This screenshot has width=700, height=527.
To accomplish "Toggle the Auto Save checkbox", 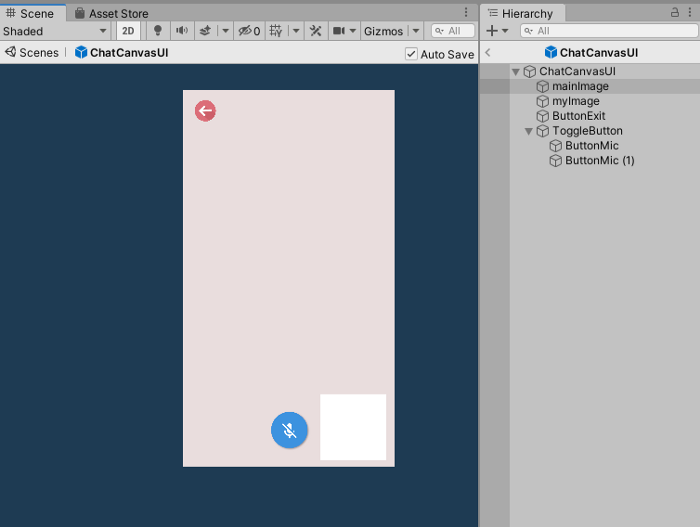I will [411, 54].
